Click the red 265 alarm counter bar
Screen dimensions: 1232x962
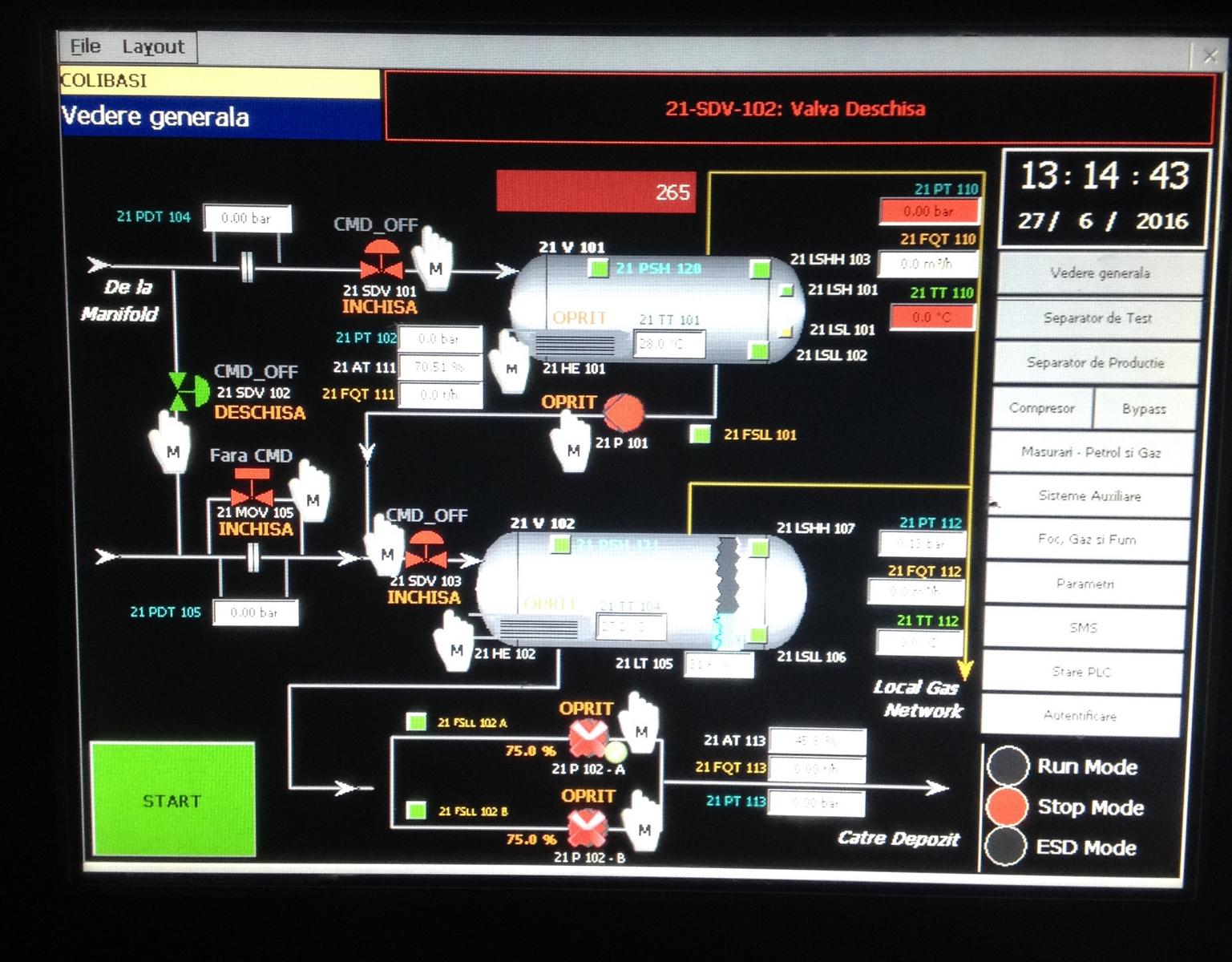tap(596, 192)
